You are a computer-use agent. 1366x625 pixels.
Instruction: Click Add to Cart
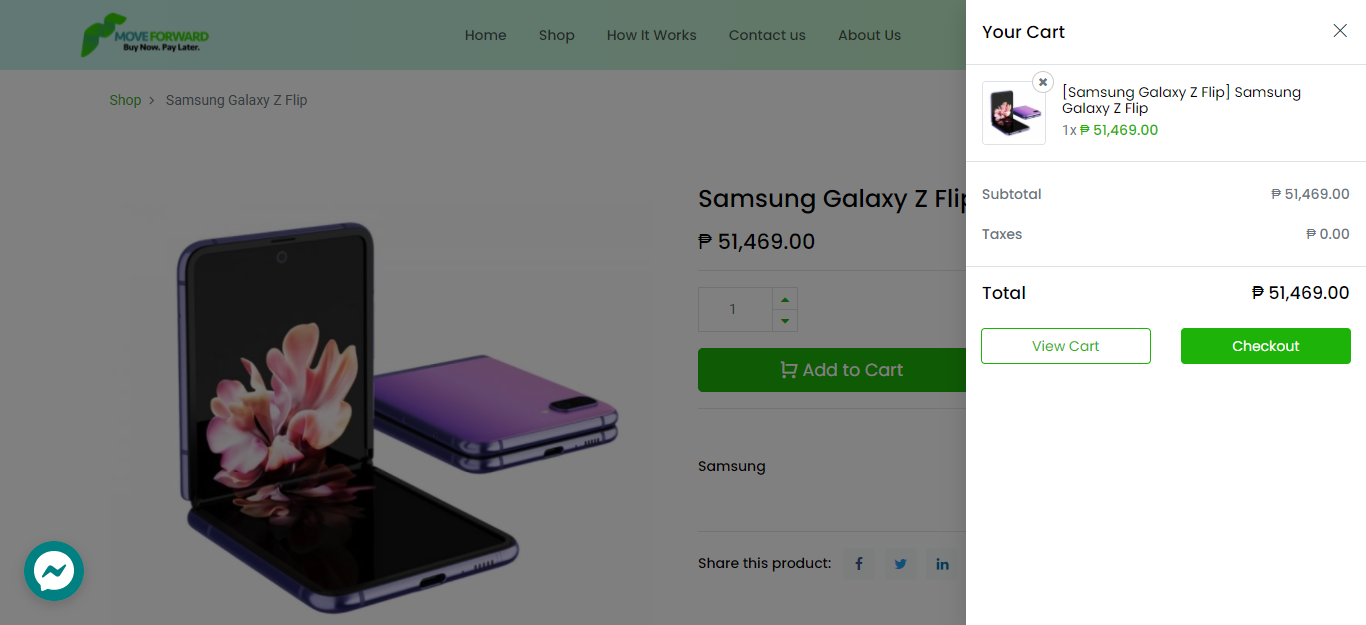pos(843,369)
